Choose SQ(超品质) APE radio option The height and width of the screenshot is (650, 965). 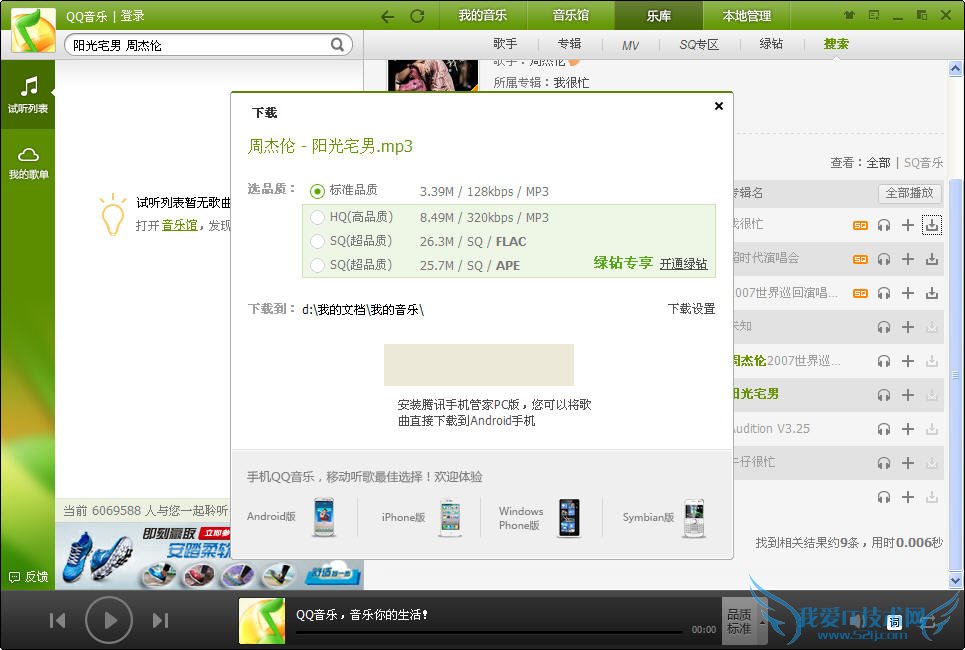tap(317, 265)
